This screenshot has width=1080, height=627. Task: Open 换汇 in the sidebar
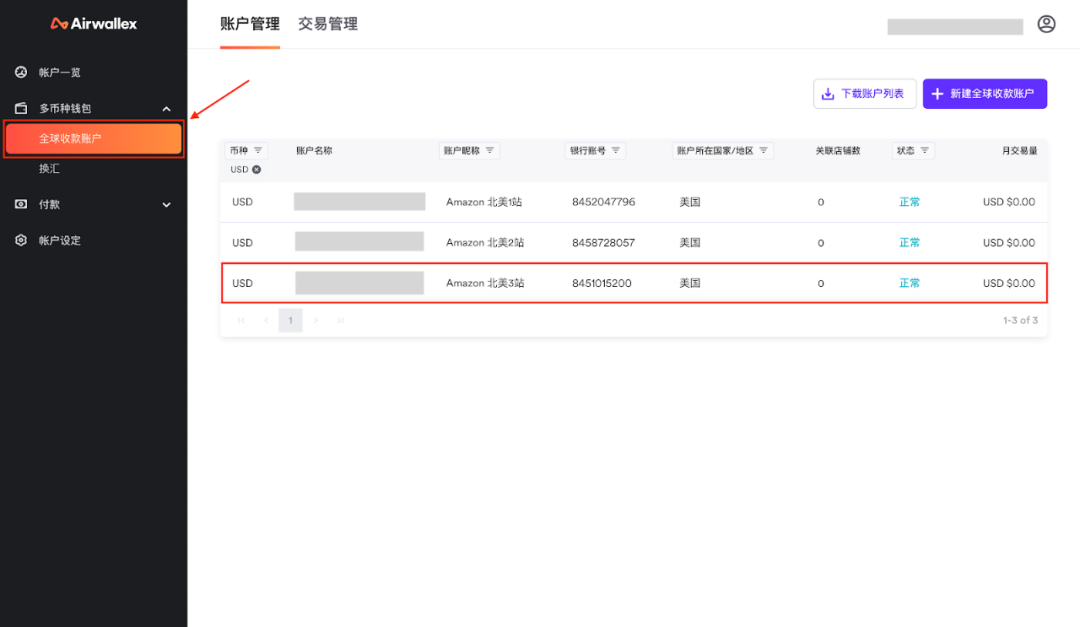[50, 168]
